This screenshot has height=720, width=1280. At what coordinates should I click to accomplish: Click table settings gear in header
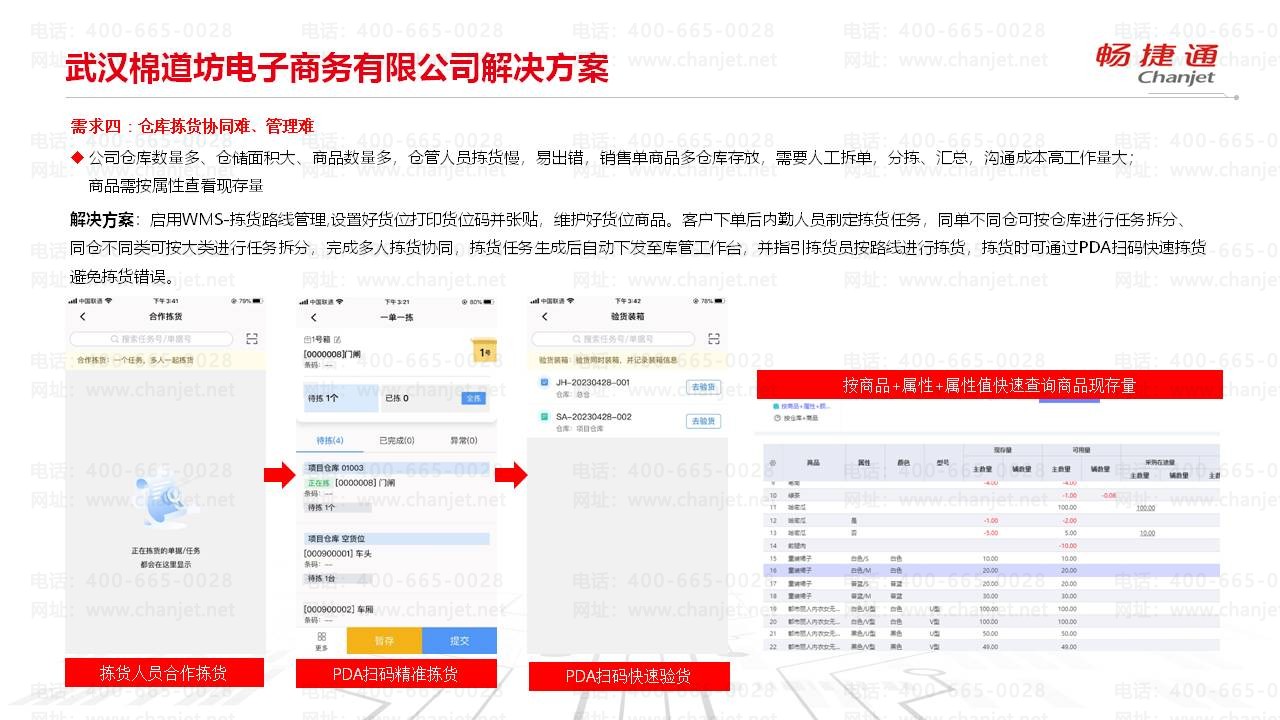tap(771, 463)
